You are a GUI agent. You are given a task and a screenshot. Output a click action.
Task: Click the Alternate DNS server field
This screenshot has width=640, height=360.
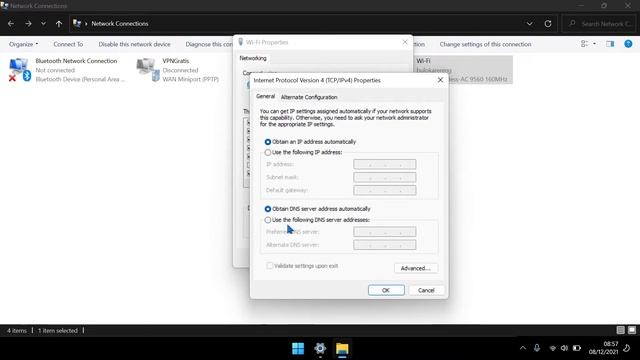[x=384, y=245]
